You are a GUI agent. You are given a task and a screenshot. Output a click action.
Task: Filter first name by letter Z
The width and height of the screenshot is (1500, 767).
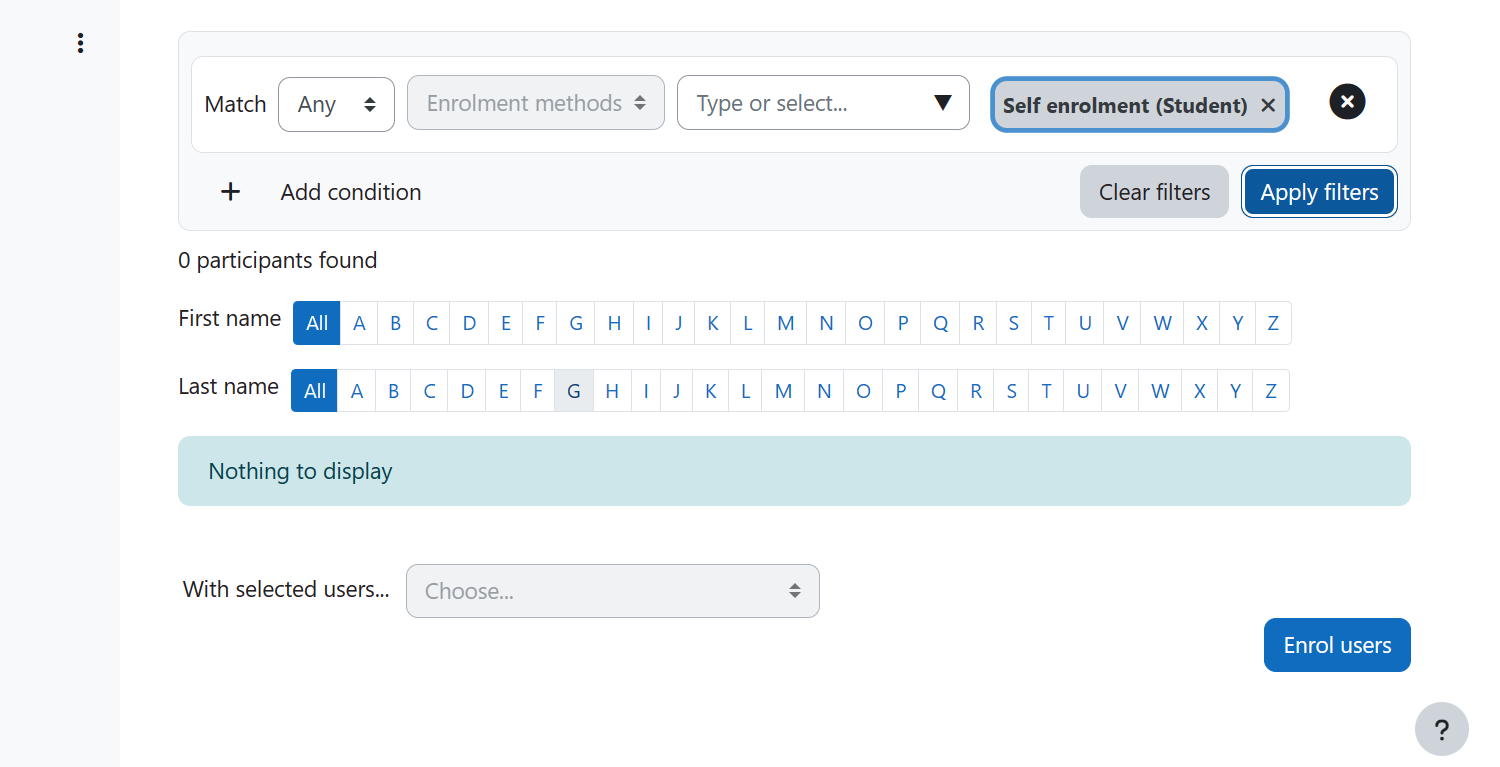[x=1273, y=323]
